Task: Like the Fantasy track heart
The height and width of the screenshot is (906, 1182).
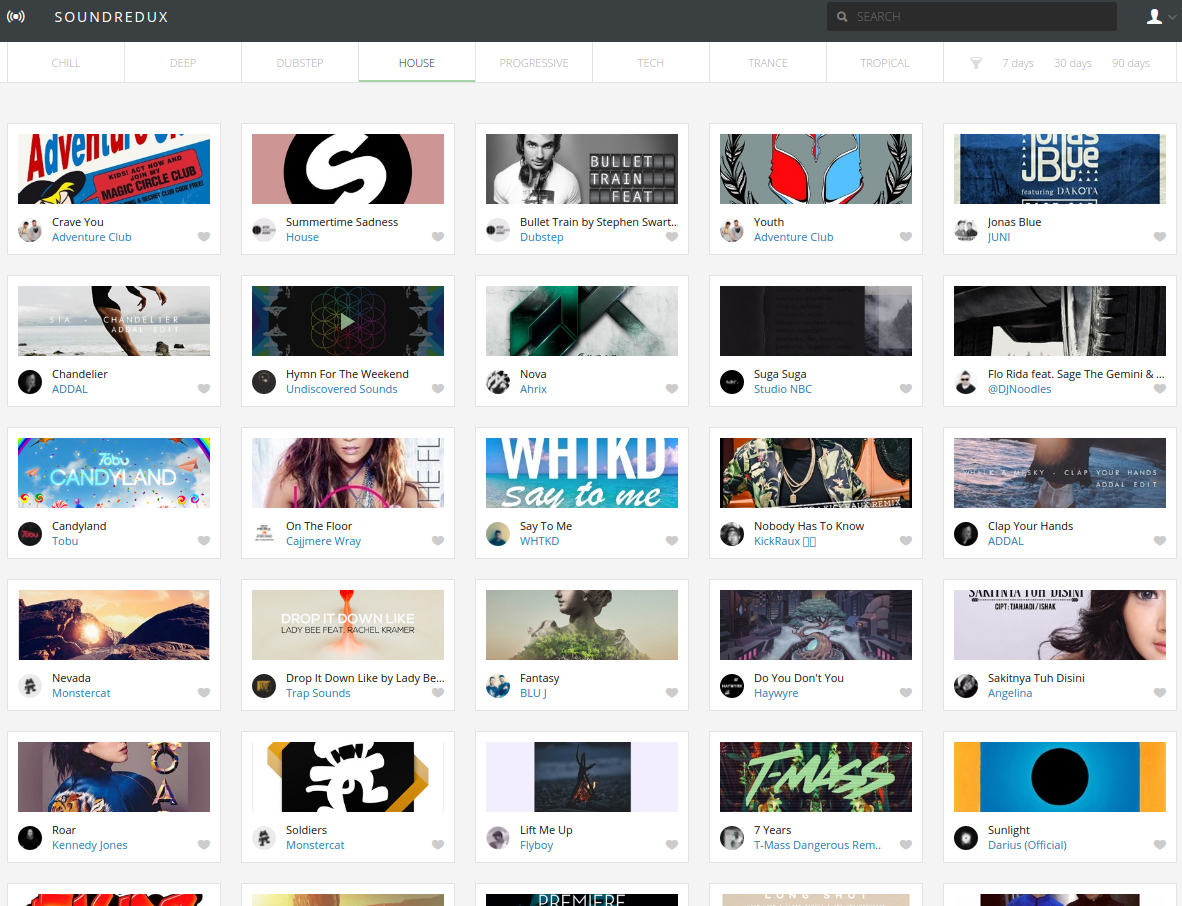Action: [x=672, y=693]
